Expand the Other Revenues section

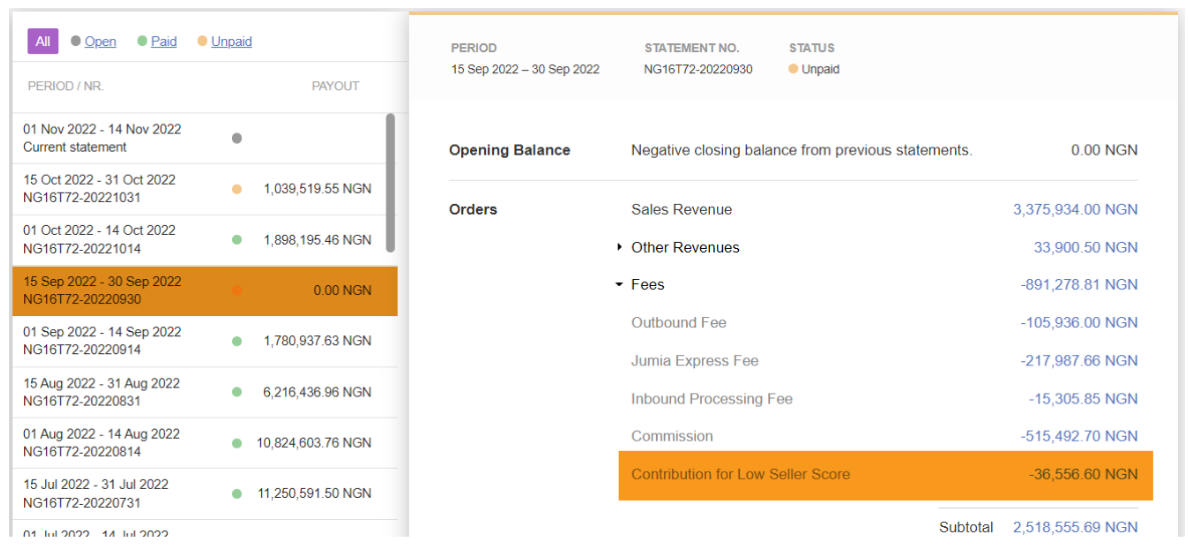[x=684, y=248]
